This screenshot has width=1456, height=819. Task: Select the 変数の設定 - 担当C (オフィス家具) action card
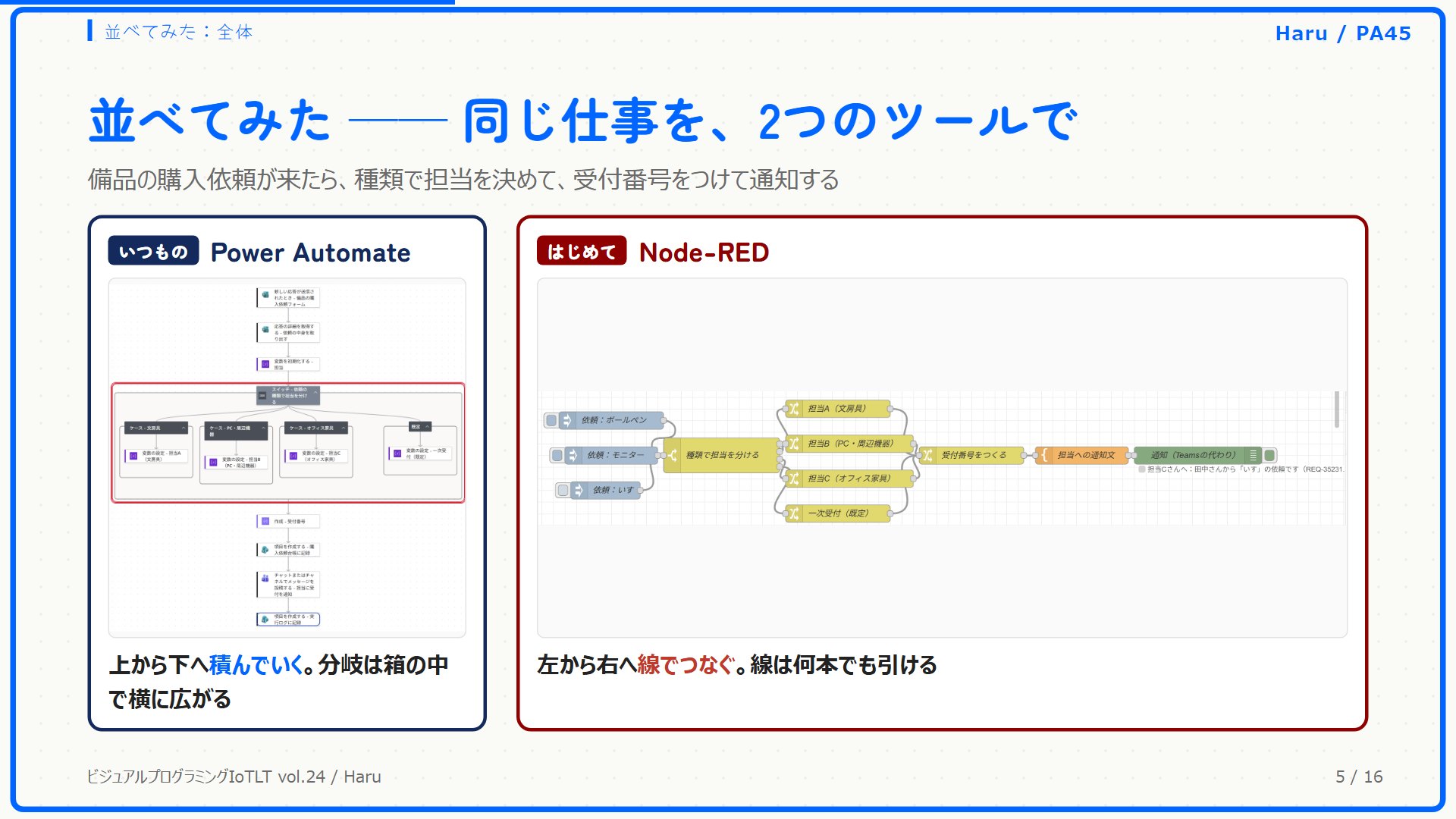[x=316, y=456]
